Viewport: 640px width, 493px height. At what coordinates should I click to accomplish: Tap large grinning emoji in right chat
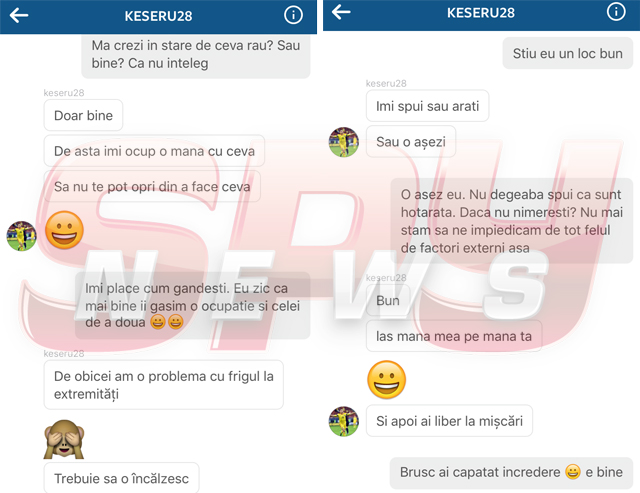387,380
